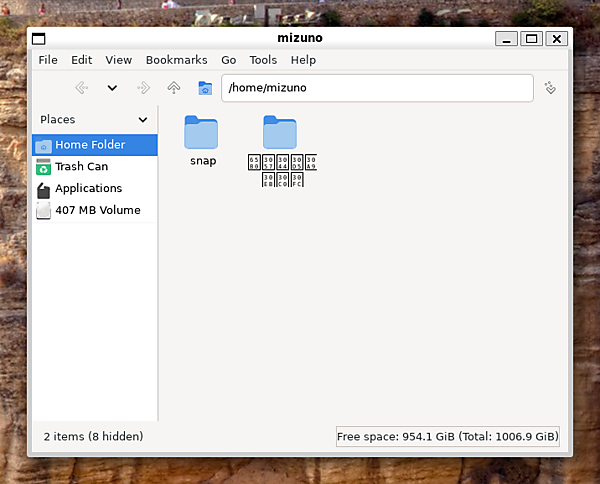Open the File menu

(48, 60)
